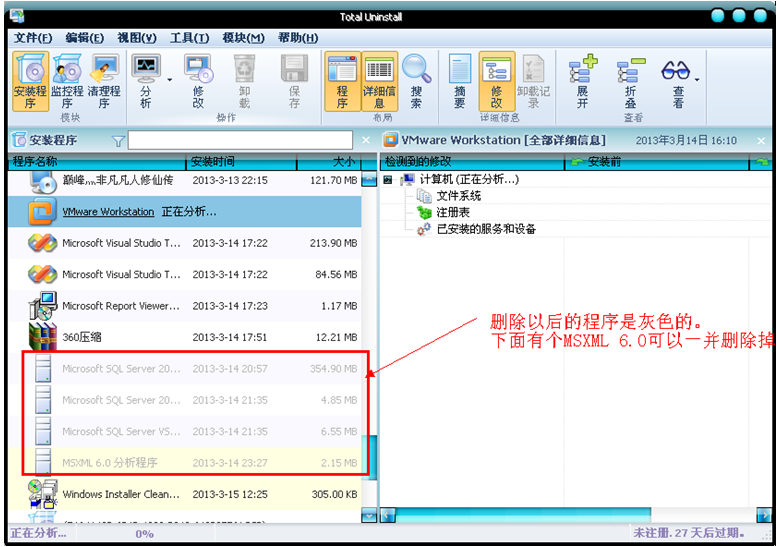Click the program search input field

240,140
